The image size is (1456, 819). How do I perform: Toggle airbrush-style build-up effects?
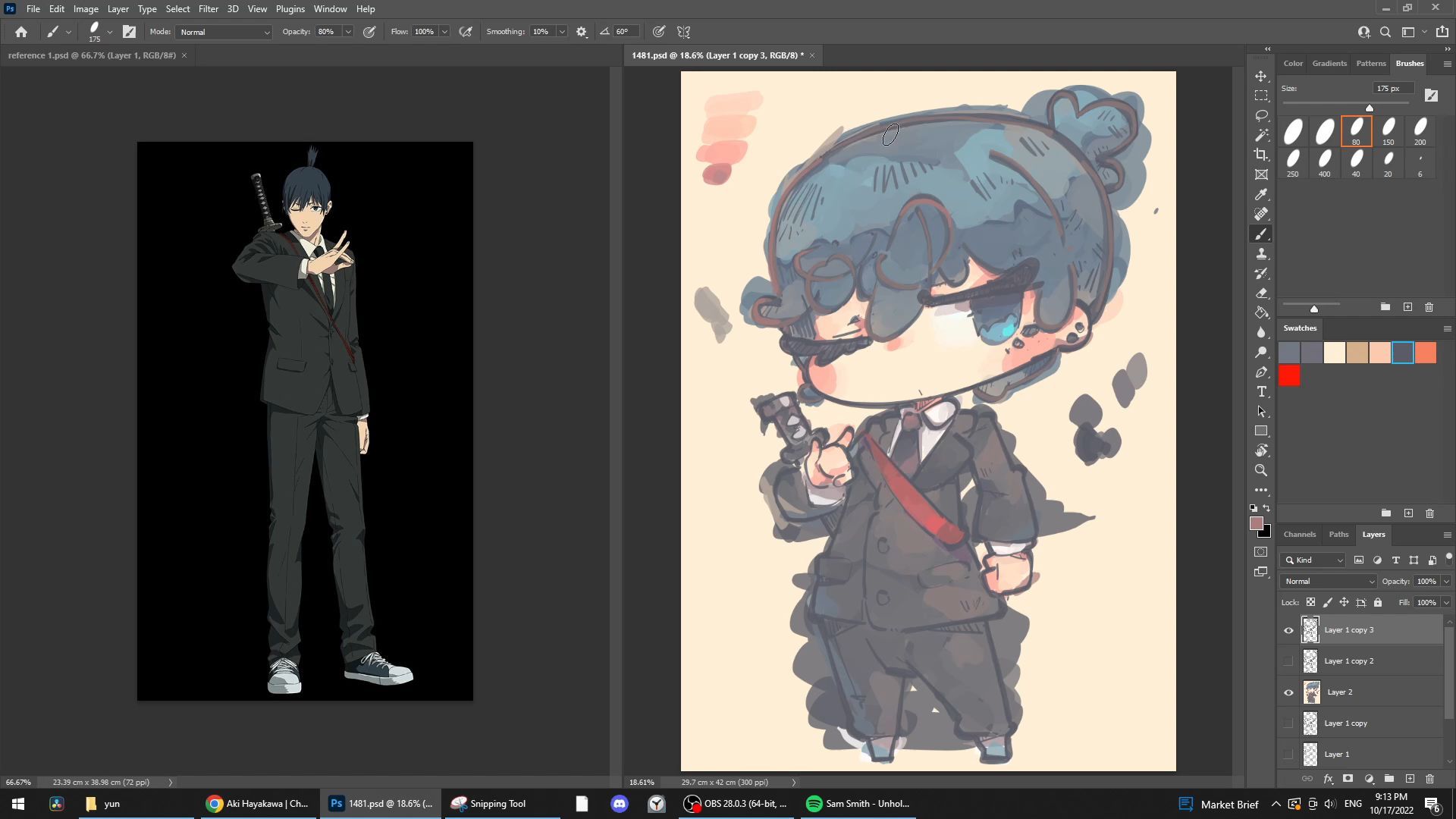(466, 32)
